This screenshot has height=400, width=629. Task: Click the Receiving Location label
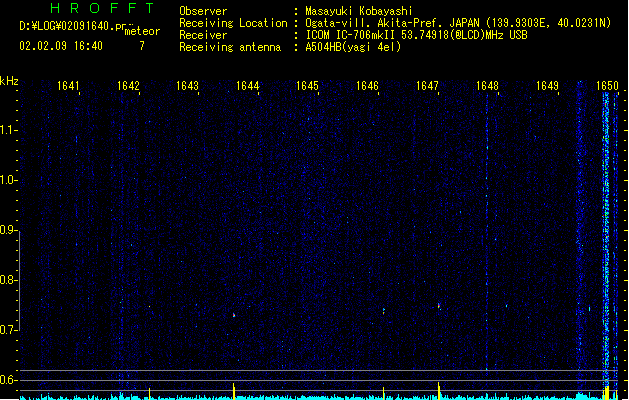[233, 23]
